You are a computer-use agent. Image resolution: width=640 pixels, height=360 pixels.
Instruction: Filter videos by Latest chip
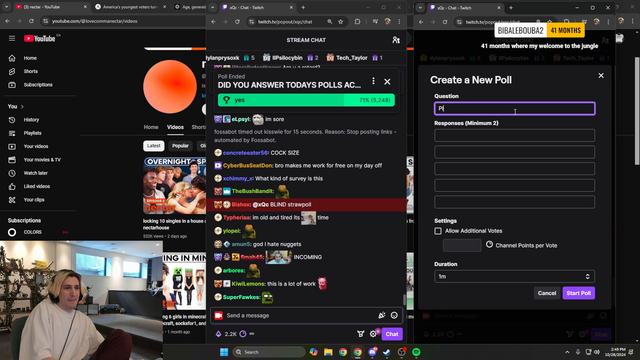[153, 146]
